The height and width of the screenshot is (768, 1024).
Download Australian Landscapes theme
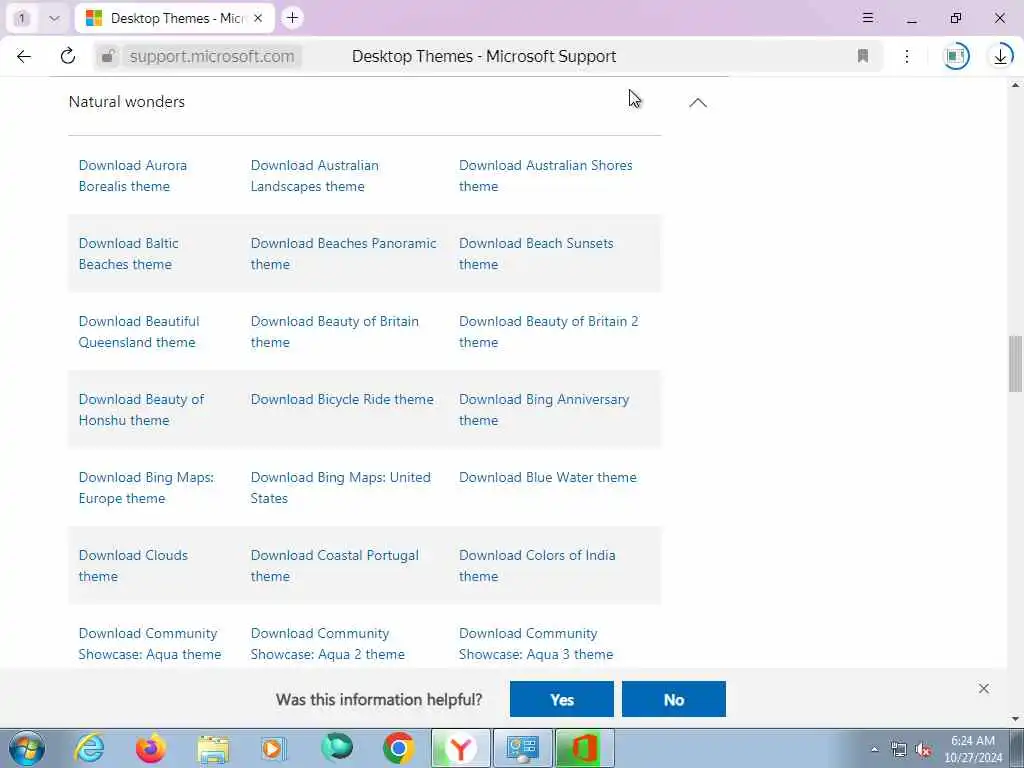[315, 176]
